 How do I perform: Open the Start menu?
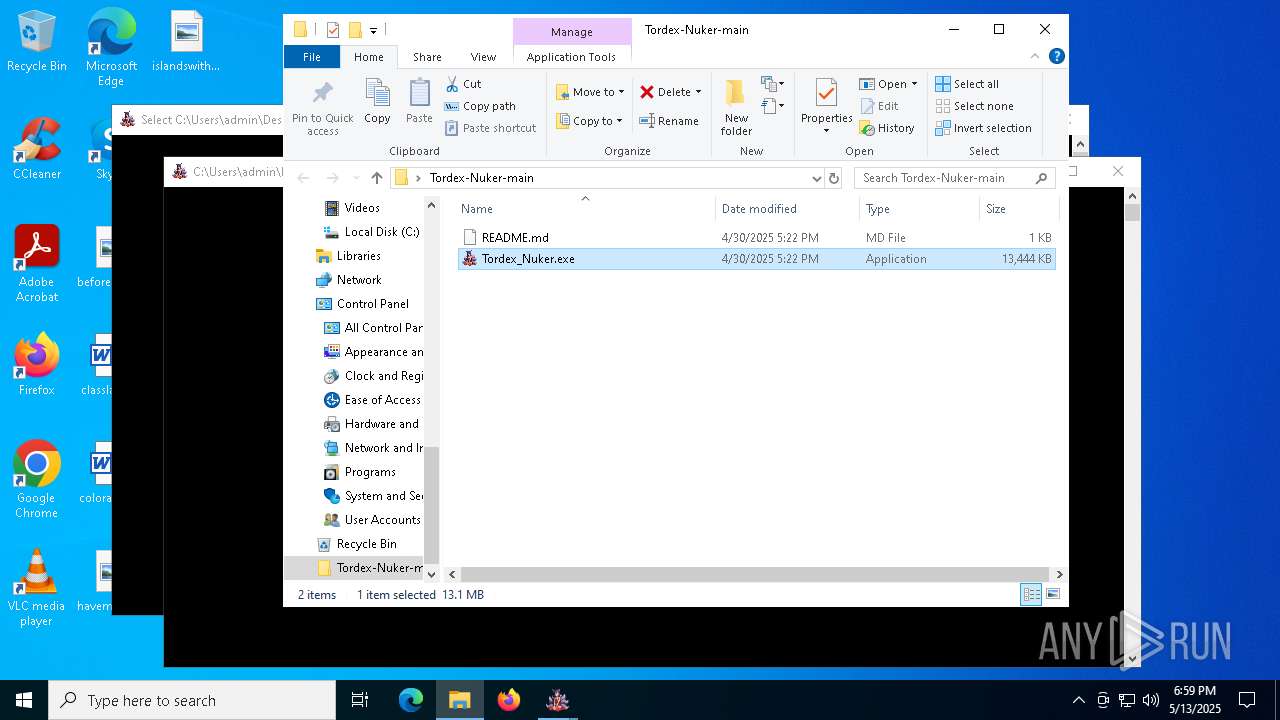click(x=24, y=700)
